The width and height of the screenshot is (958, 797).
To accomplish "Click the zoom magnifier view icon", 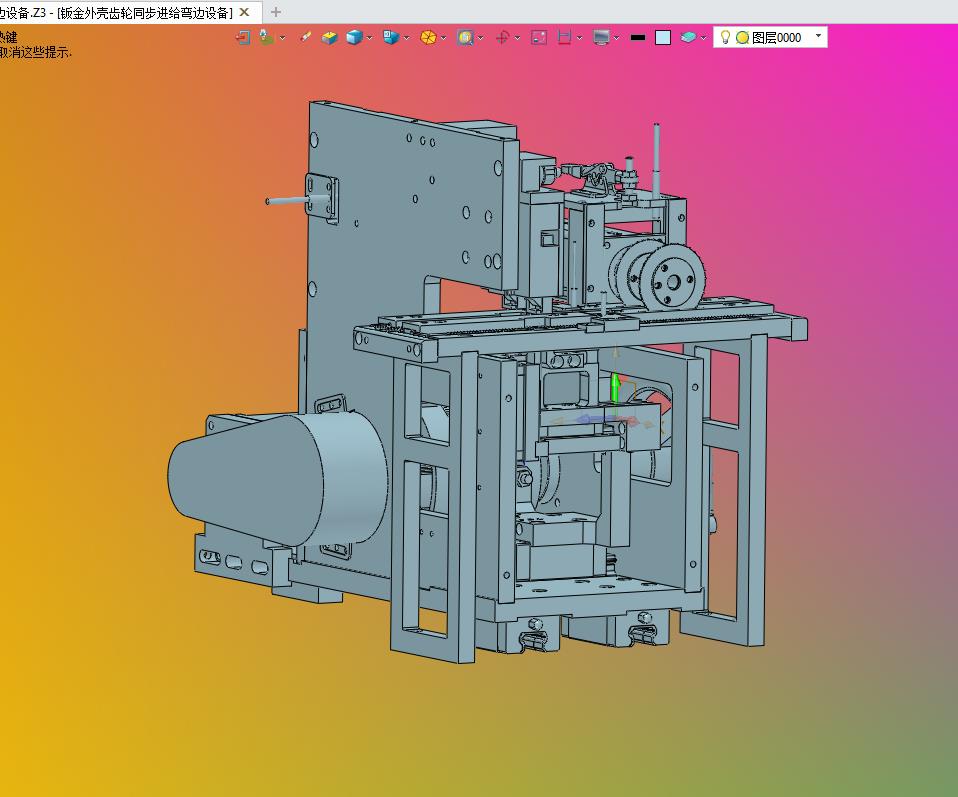I will pos(466,38).
